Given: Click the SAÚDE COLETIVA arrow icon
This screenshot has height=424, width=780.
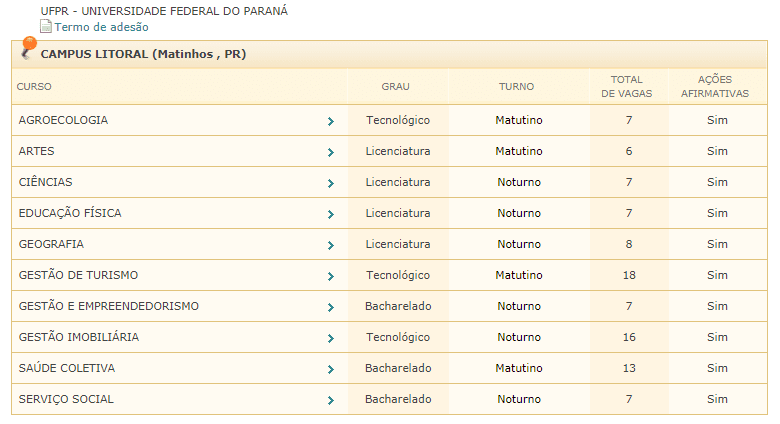Looking at the screenshot, I should (x=331, y=369).
